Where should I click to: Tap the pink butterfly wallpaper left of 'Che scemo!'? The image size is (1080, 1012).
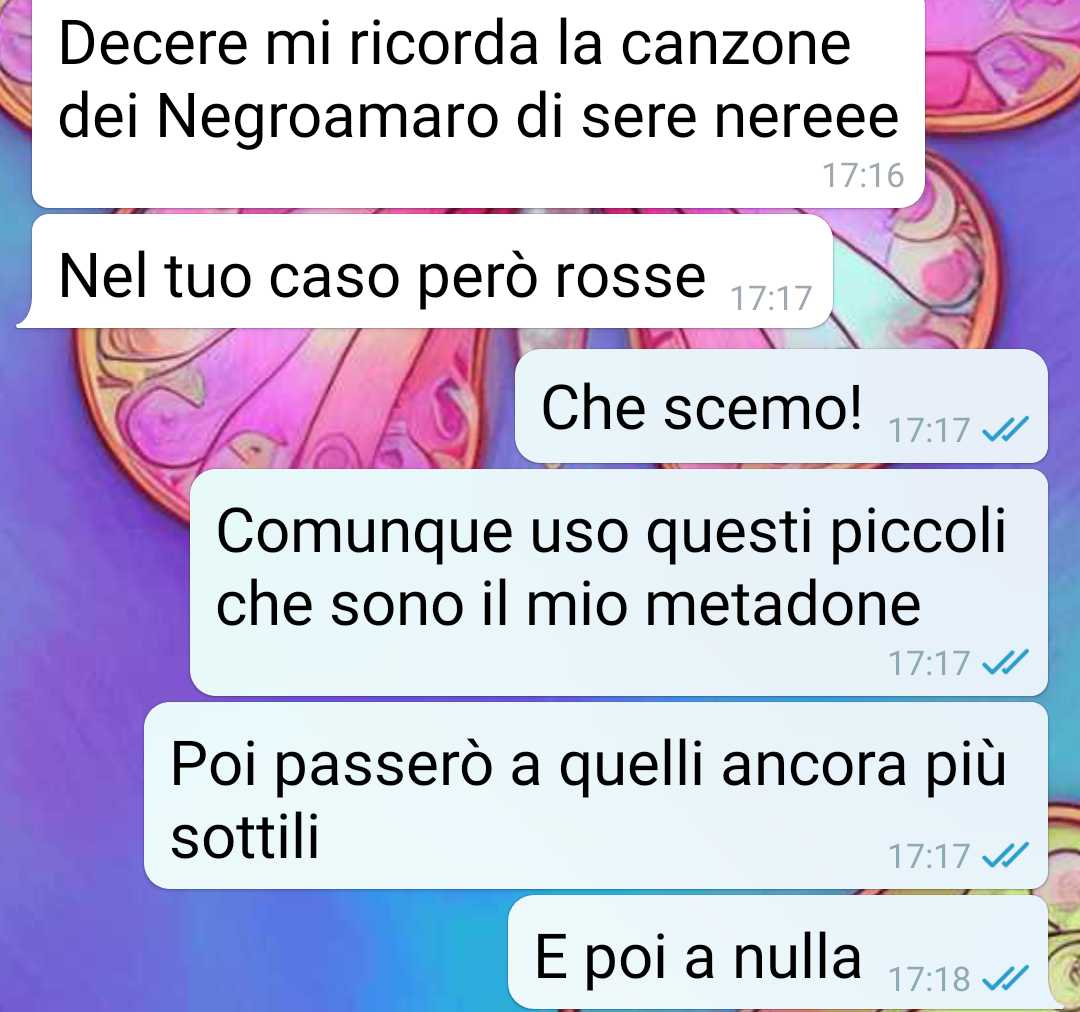click(x=289, y=406)
